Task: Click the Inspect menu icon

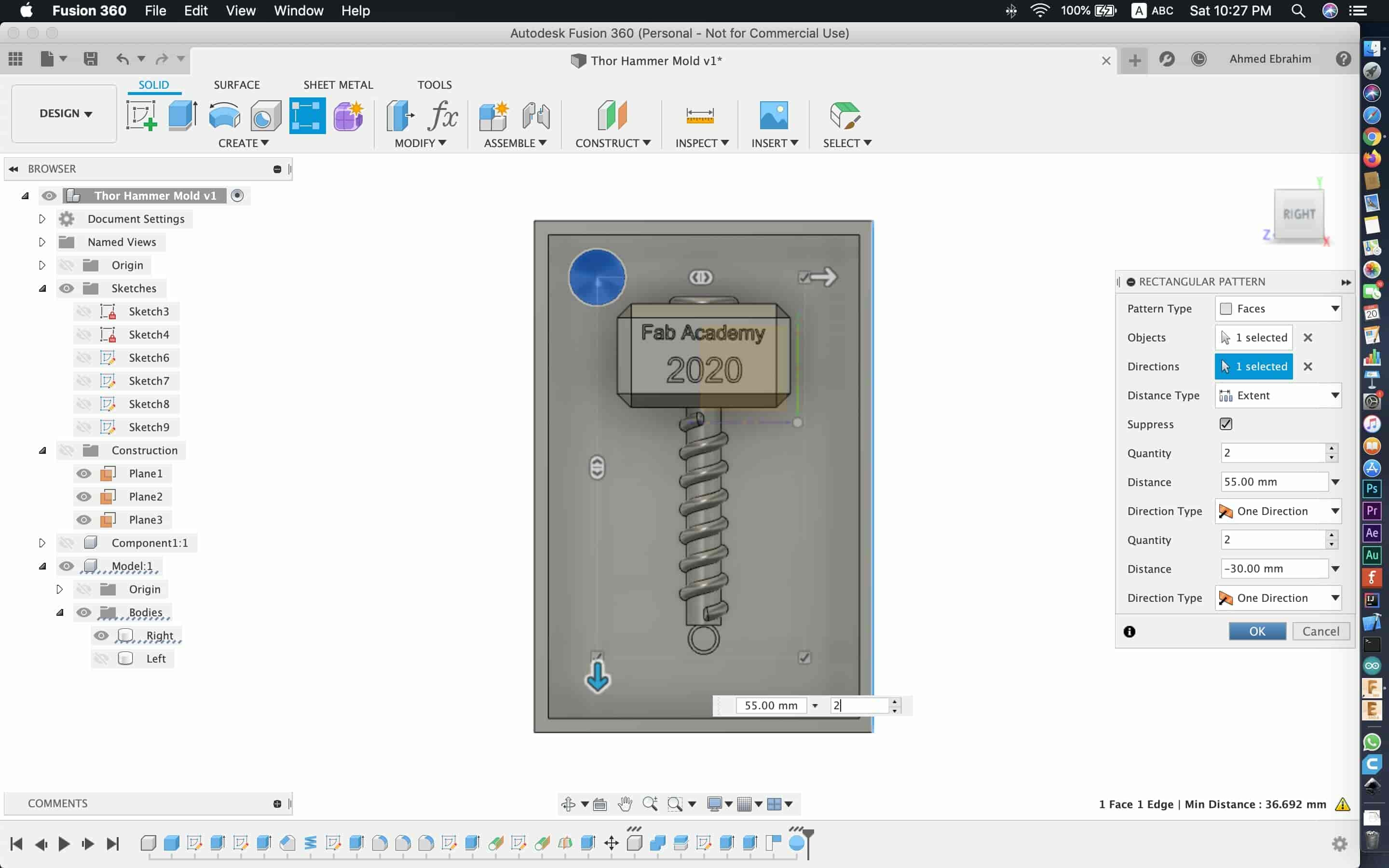Action: click(x=700, y=114)
